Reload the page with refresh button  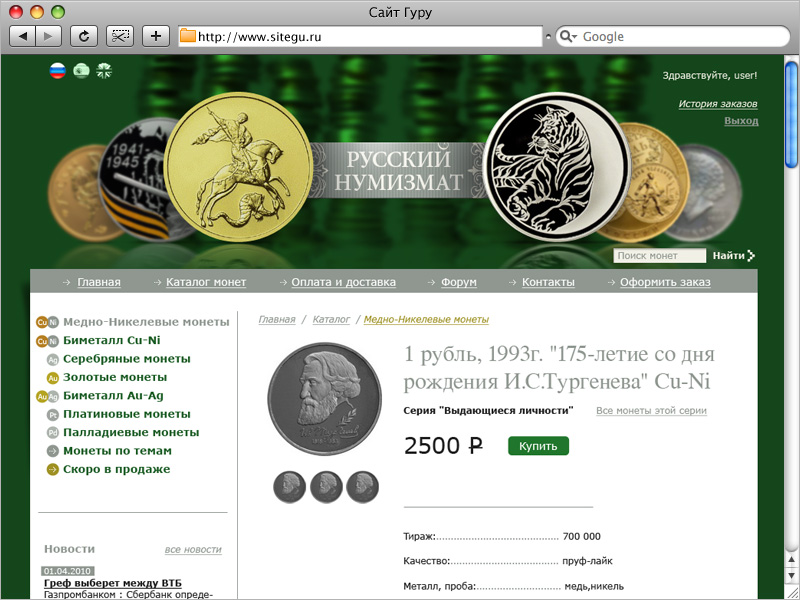[x=84, y=36]
